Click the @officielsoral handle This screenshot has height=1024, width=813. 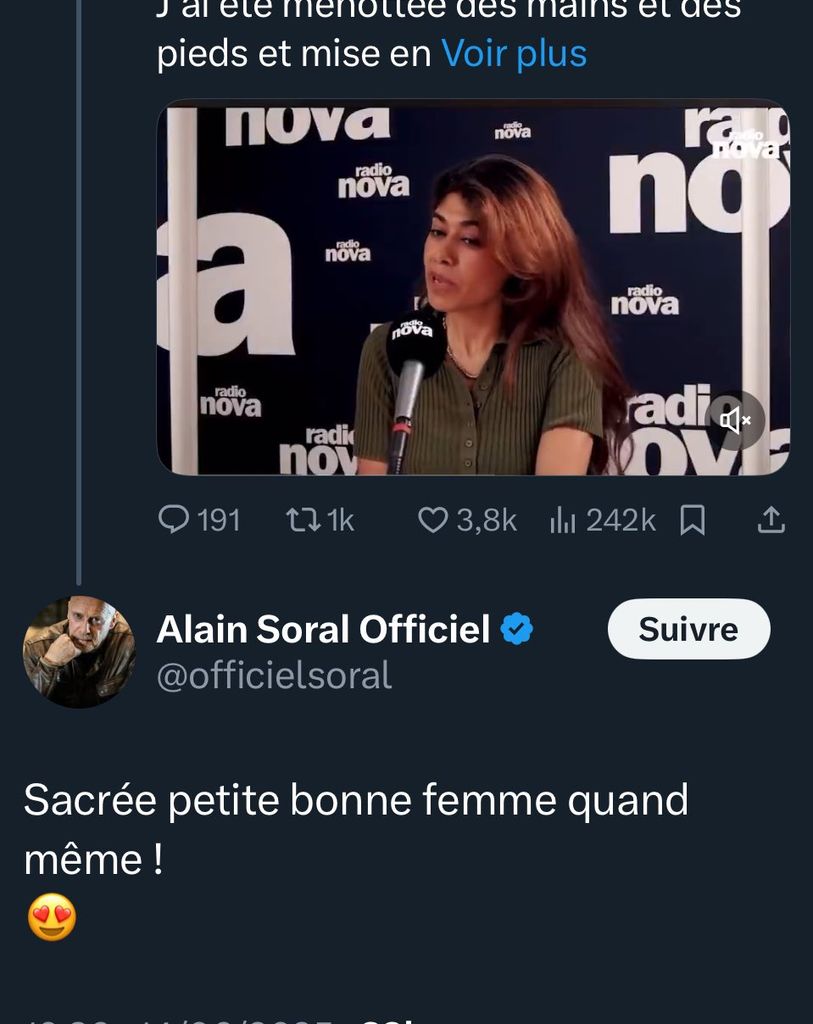coord(274,676)
